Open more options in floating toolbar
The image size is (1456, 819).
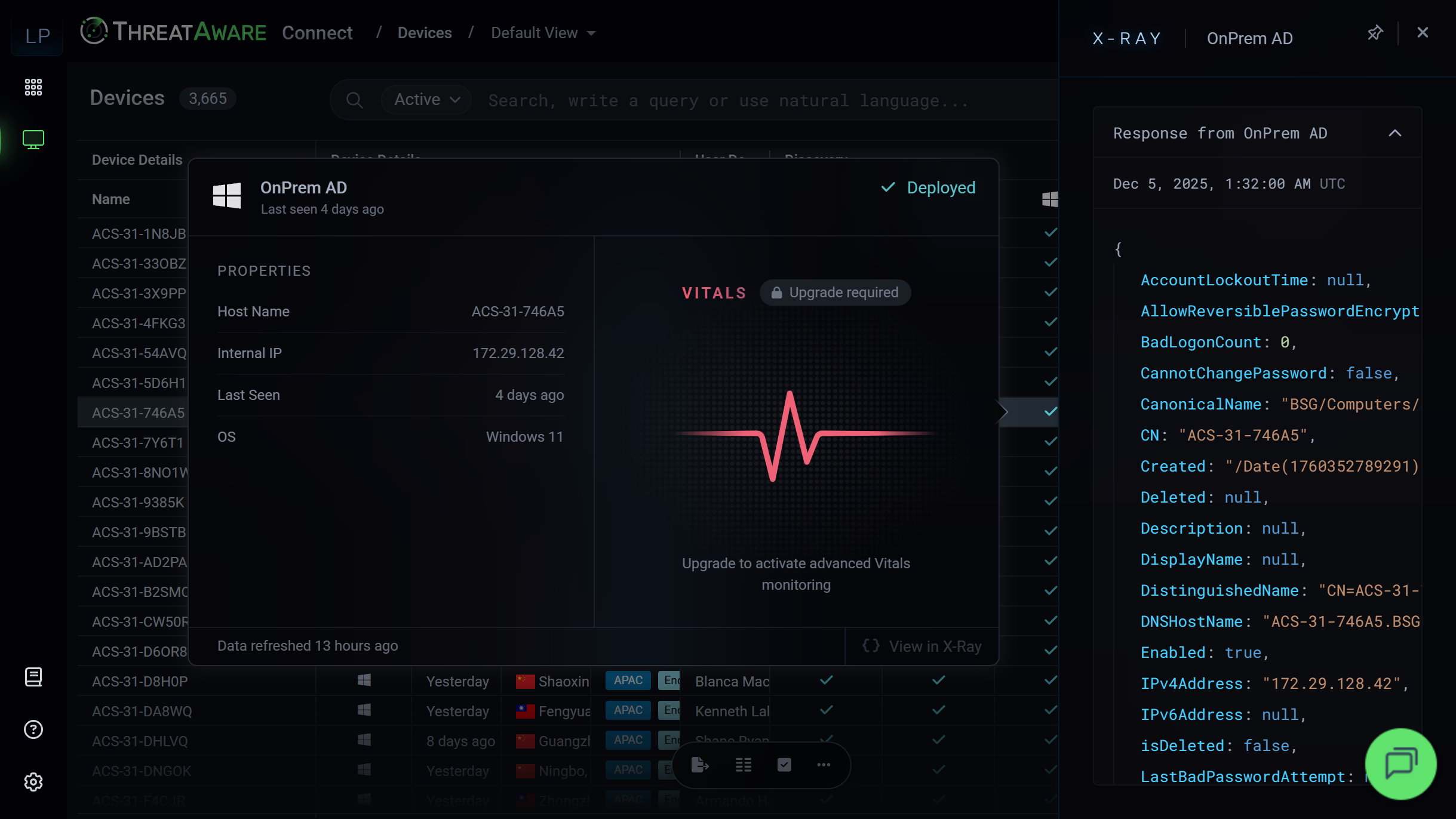pyautogui.click(x=824, y=765)
